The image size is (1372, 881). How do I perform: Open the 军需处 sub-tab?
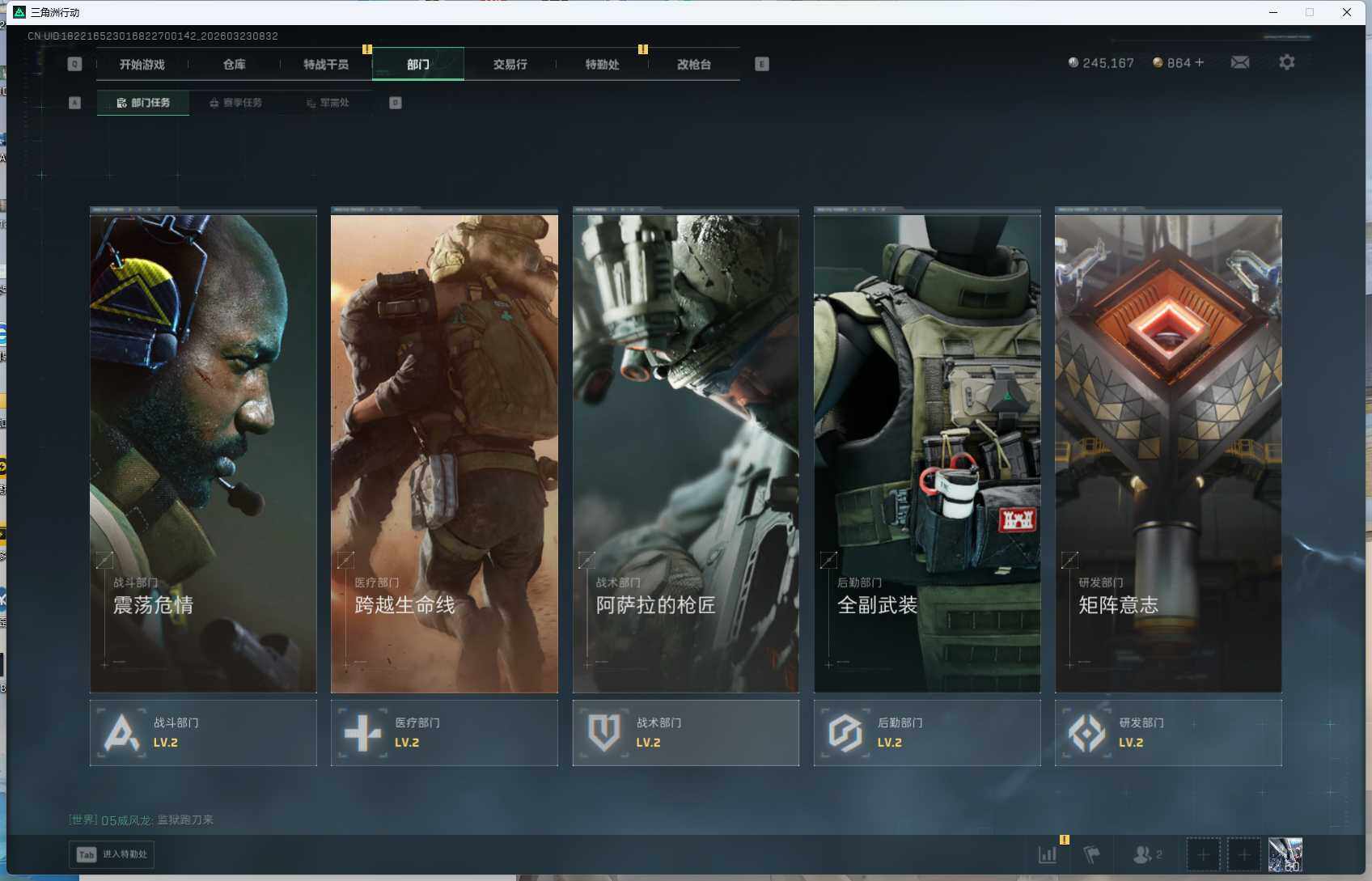pyautogui.click(x=328, y=103)
